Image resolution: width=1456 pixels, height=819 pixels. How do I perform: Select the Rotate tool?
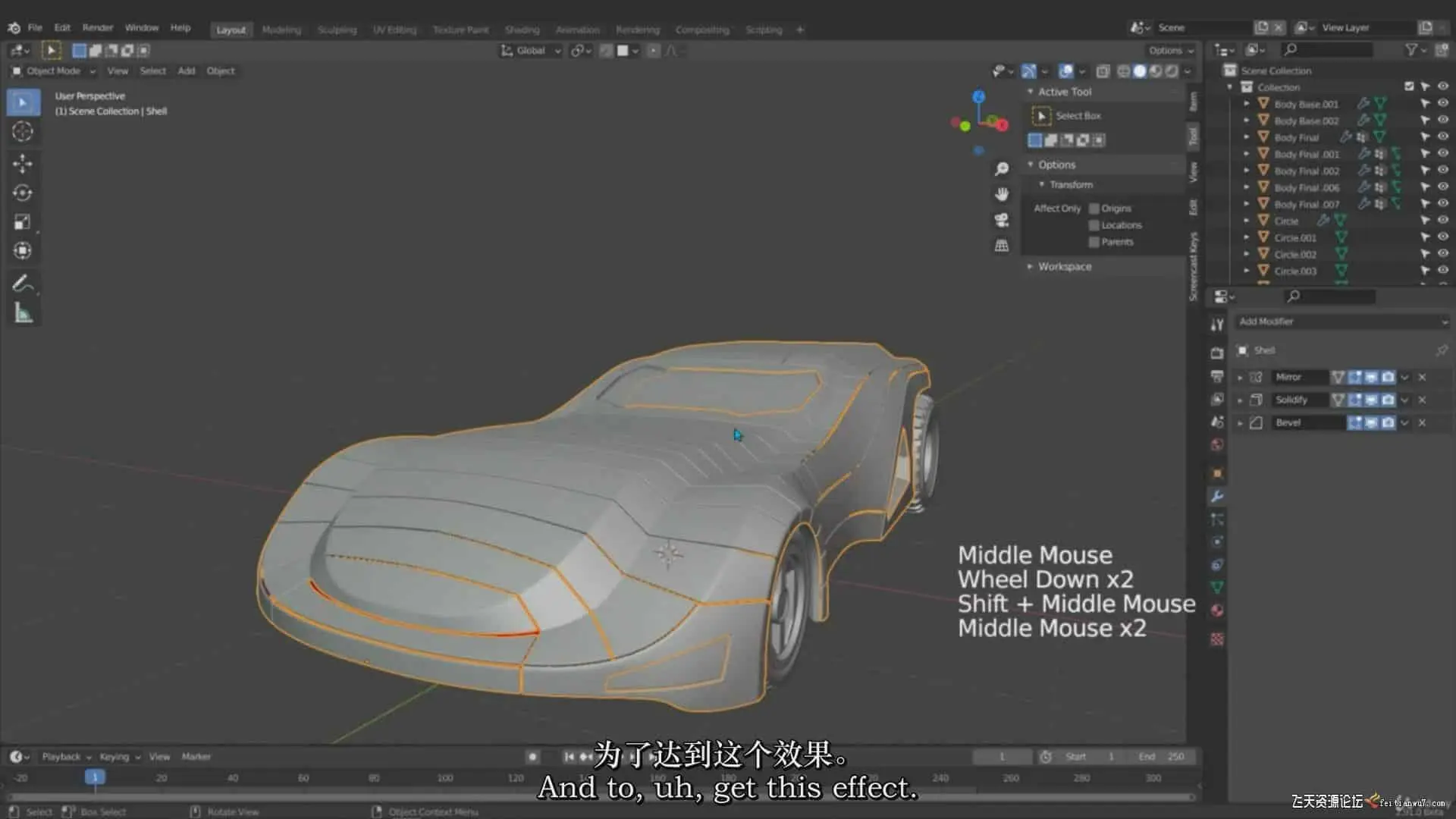point(23,193)
